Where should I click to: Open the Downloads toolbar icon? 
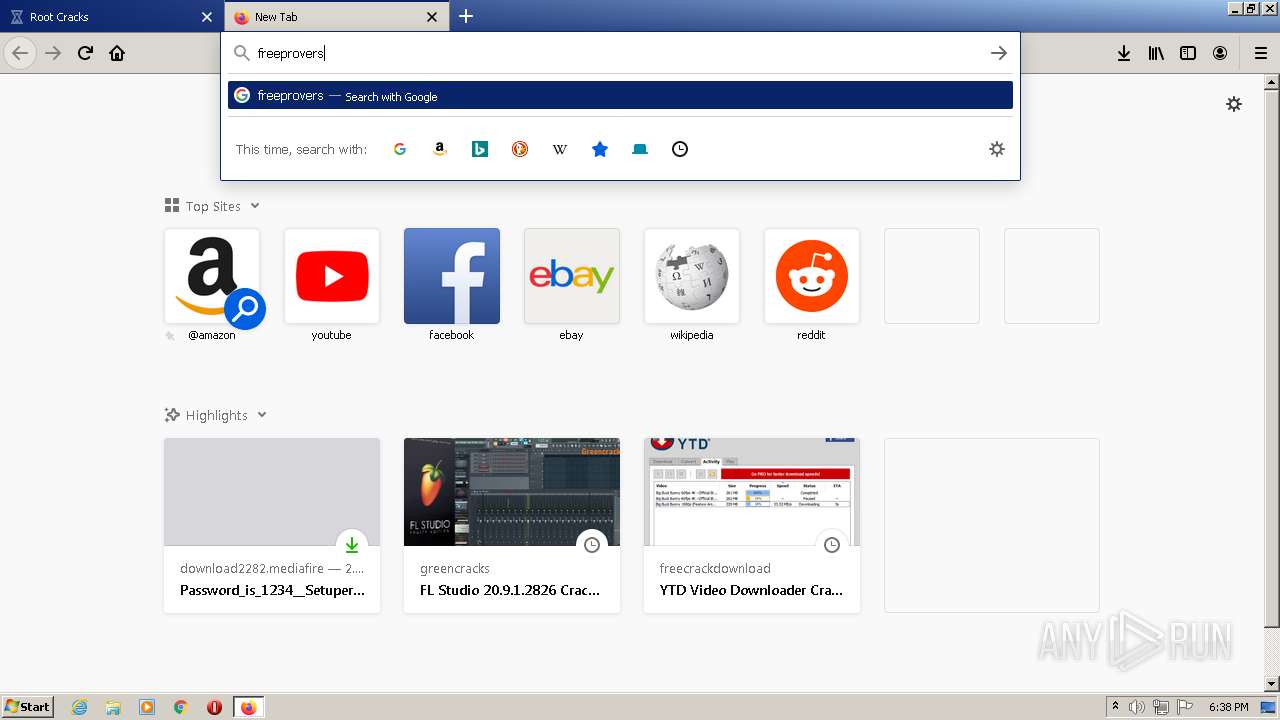tap(1124, 53)
